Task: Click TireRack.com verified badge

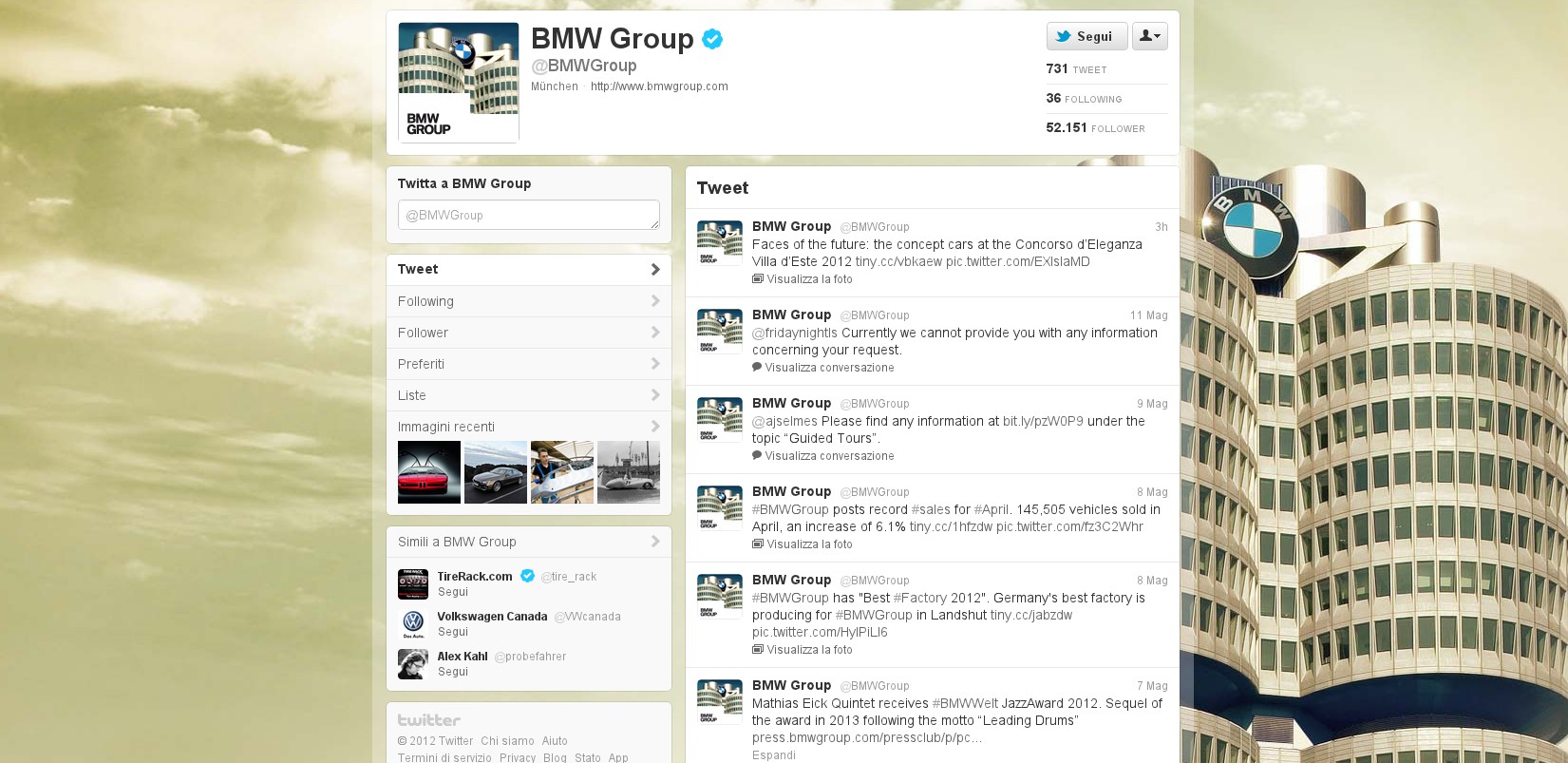Action: click(527, 576)
